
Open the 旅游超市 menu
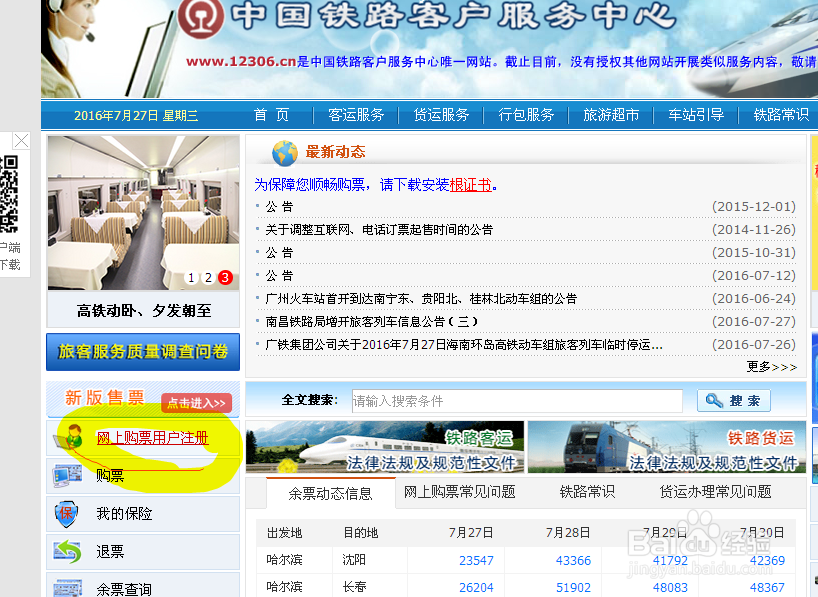611,115
